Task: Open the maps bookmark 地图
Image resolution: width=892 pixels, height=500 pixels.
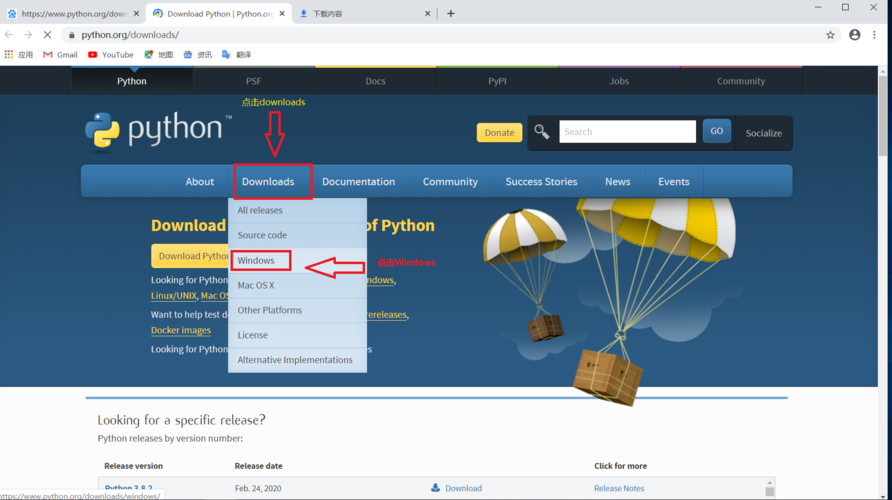Action: 159,55
